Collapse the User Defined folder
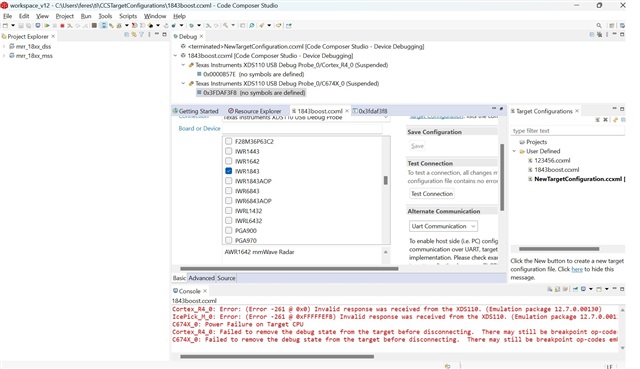The image size is (640, 369). coord(514,151)
